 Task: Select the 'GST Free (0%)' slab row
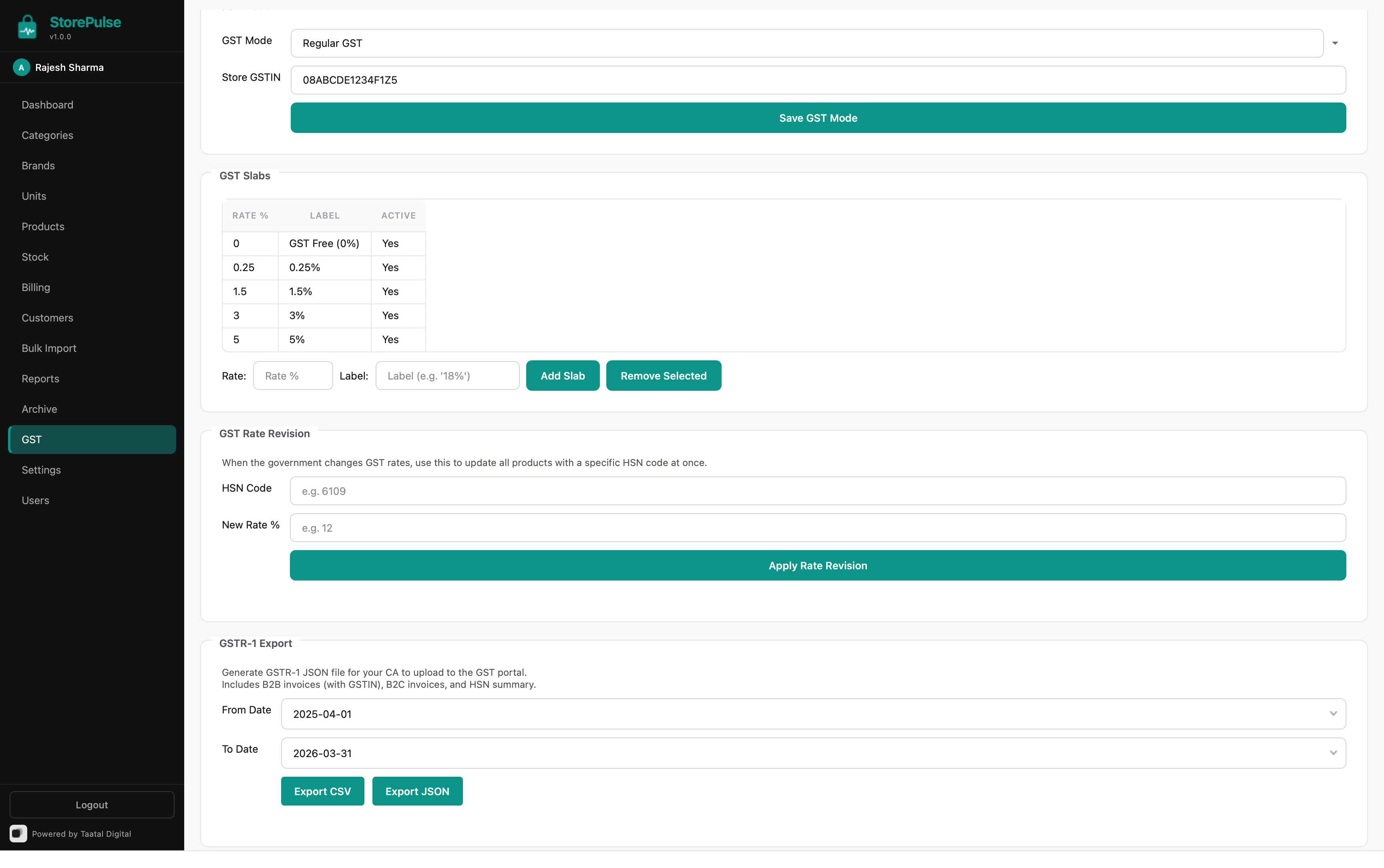coord(324,243)
